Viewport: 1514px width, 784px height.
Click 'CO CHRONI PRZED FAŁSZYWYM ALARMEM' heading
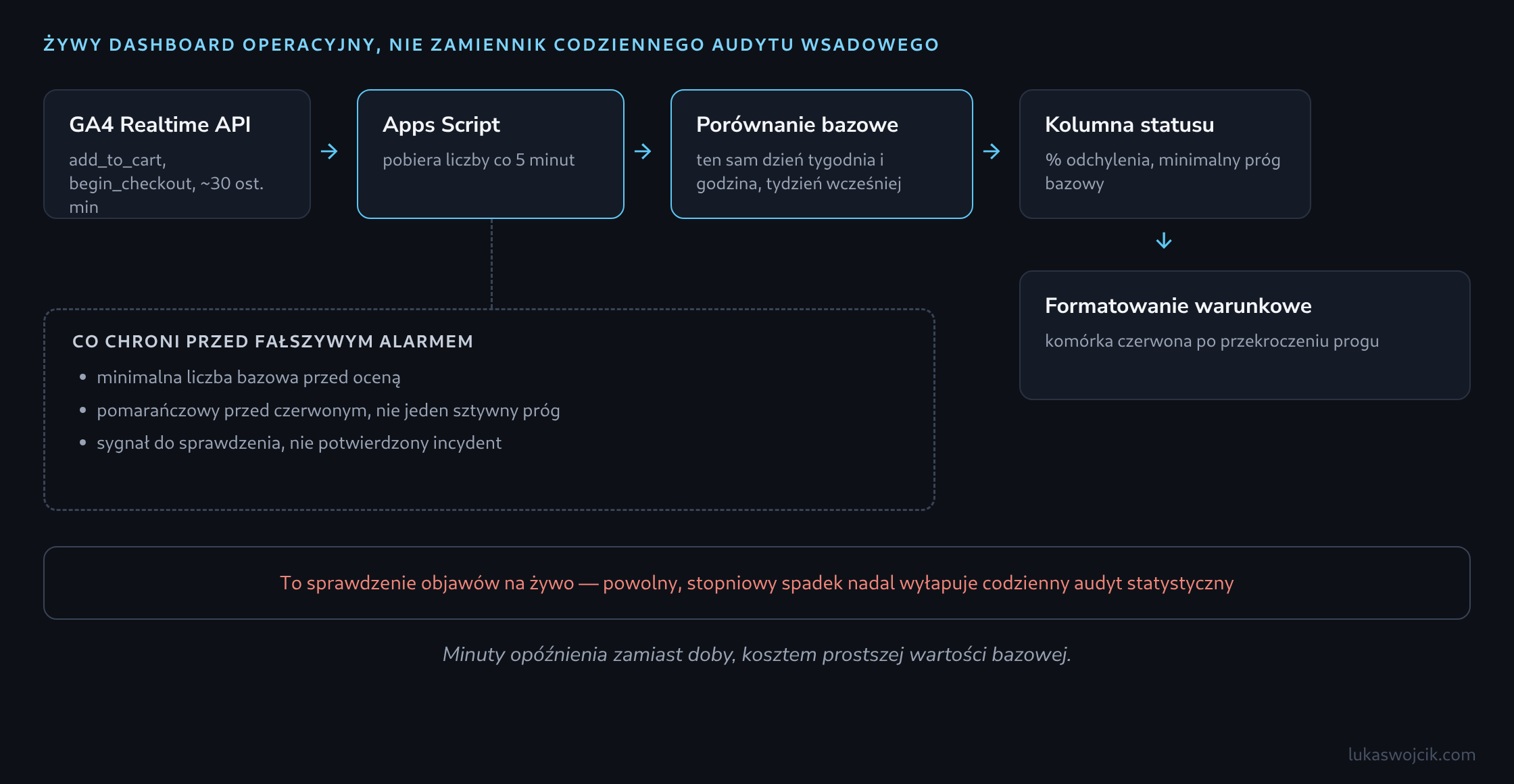pos(272,342)
